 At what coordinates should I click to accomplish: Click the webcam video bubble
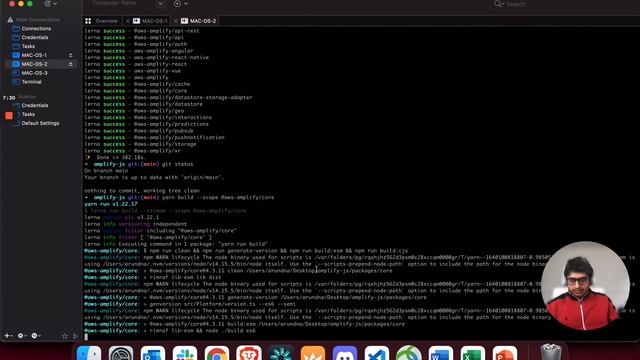[585, 285]
